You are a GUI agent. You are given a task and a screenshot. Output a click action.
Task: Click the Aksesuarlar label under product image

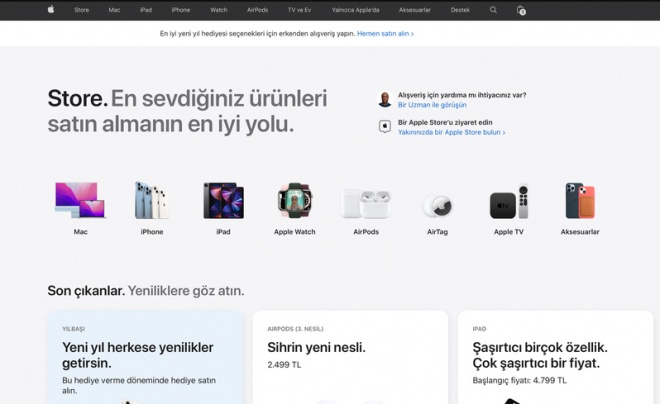[580, 232]
